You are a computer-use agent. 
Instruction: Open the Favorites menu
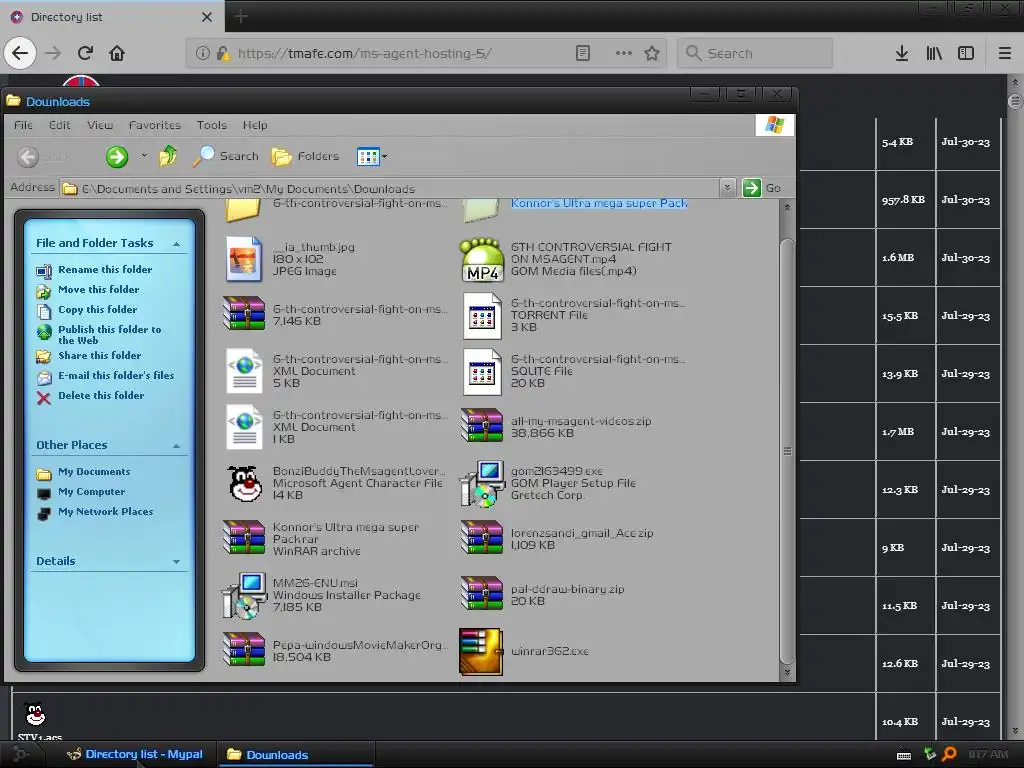155,125
